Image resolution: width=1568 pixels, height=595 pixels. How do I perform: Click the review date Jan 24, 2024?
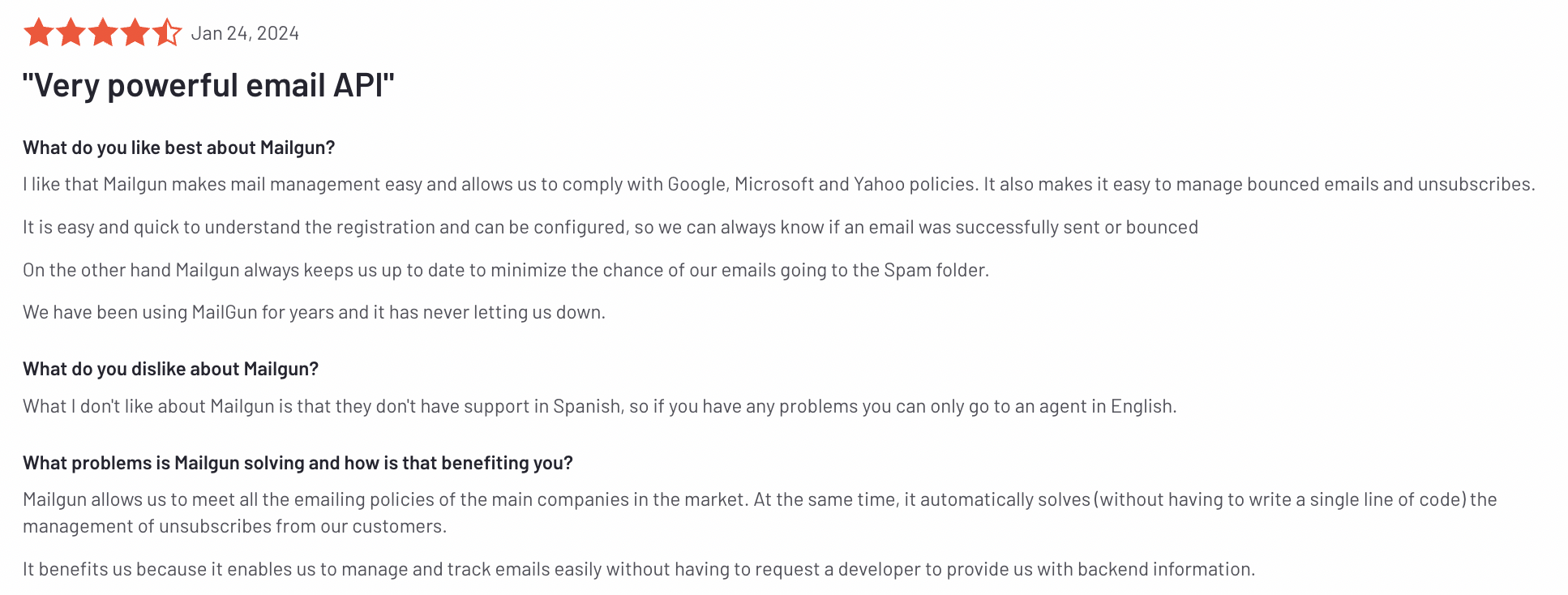pyautogui.click(x=245, y=33)
